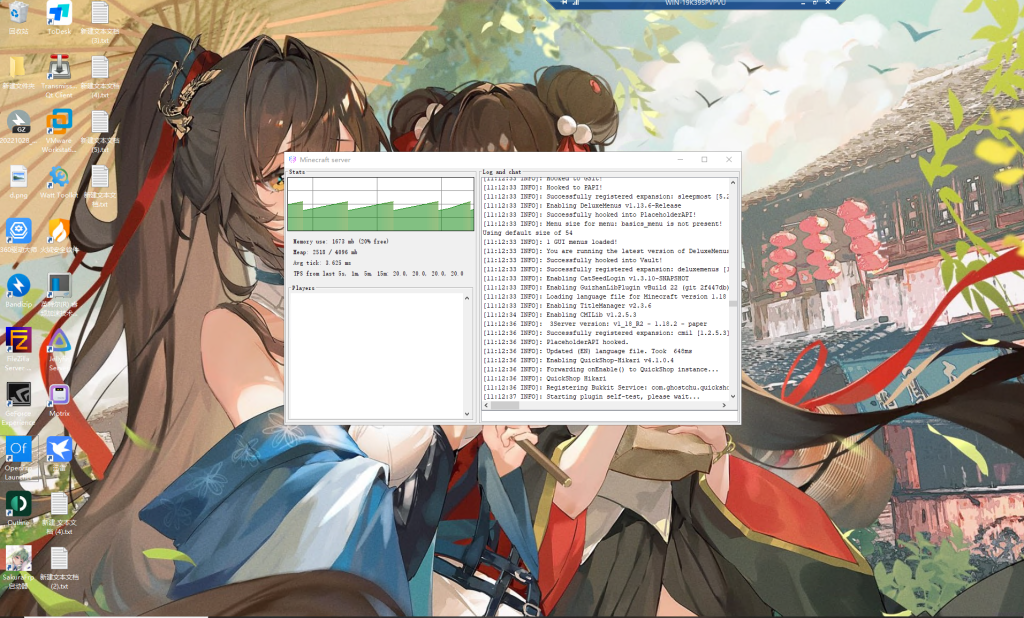The image size is (1024, 618).
Task: Click the log's vertical scrollbar thumb
Action: point(733,304)
